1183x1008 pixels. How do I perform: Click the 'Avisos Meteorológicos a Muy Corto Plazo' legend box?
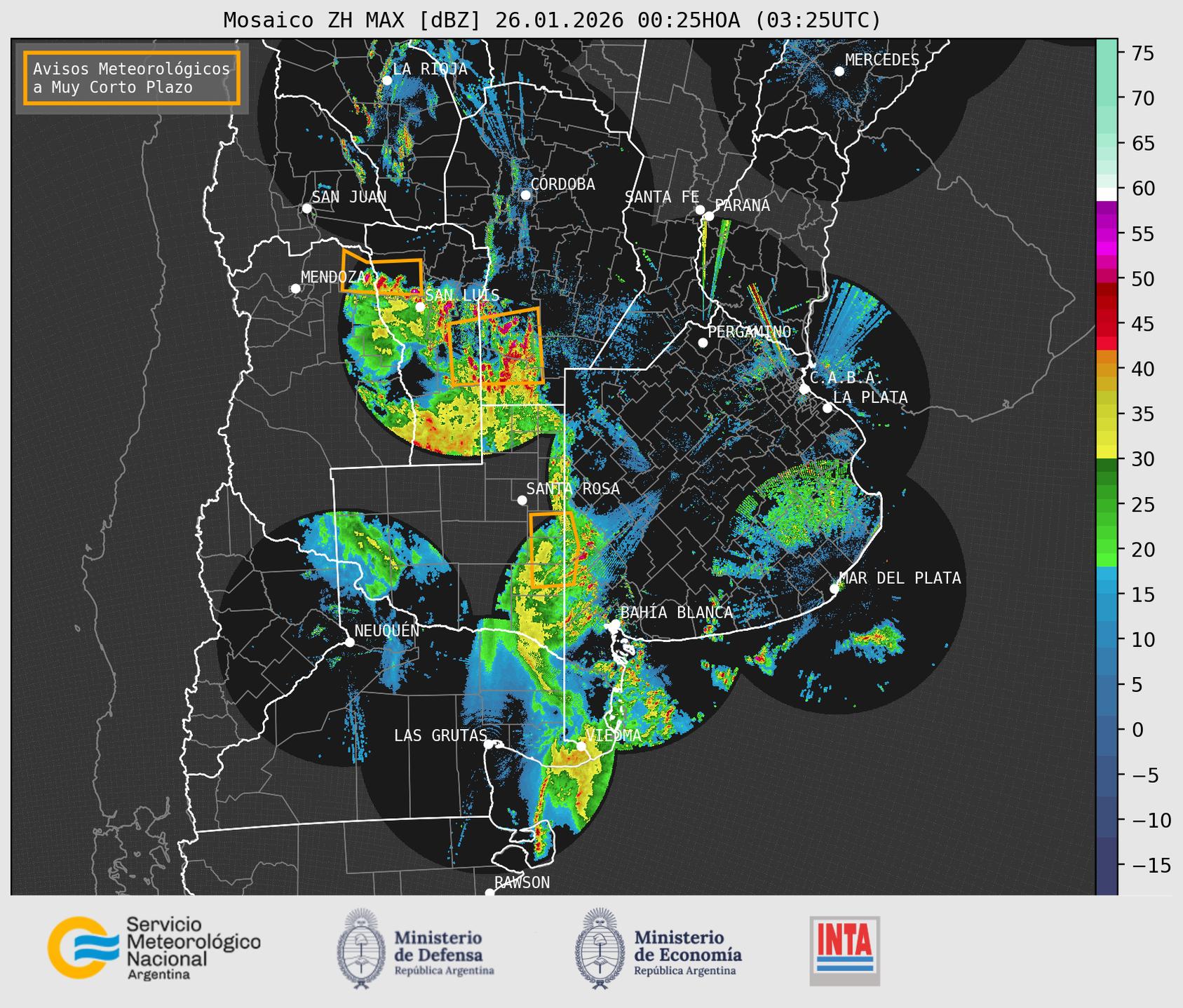click(132, 78)
